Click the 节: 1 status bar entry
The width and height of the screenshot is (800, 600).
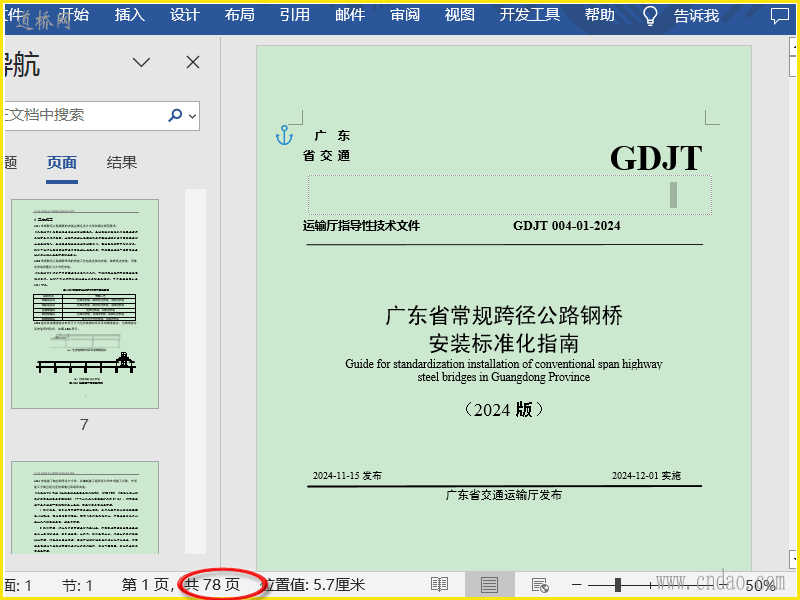[78, 585]
